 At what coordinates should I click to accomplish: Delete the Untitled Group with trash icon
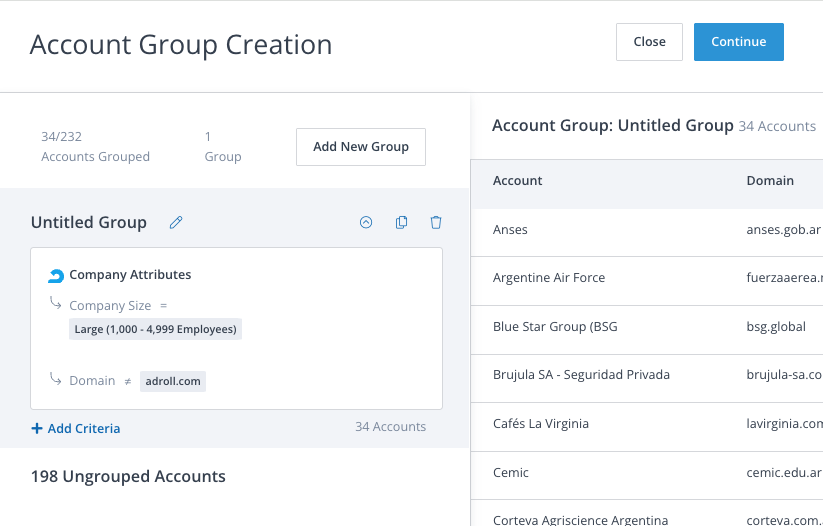[x=436, y=223]
